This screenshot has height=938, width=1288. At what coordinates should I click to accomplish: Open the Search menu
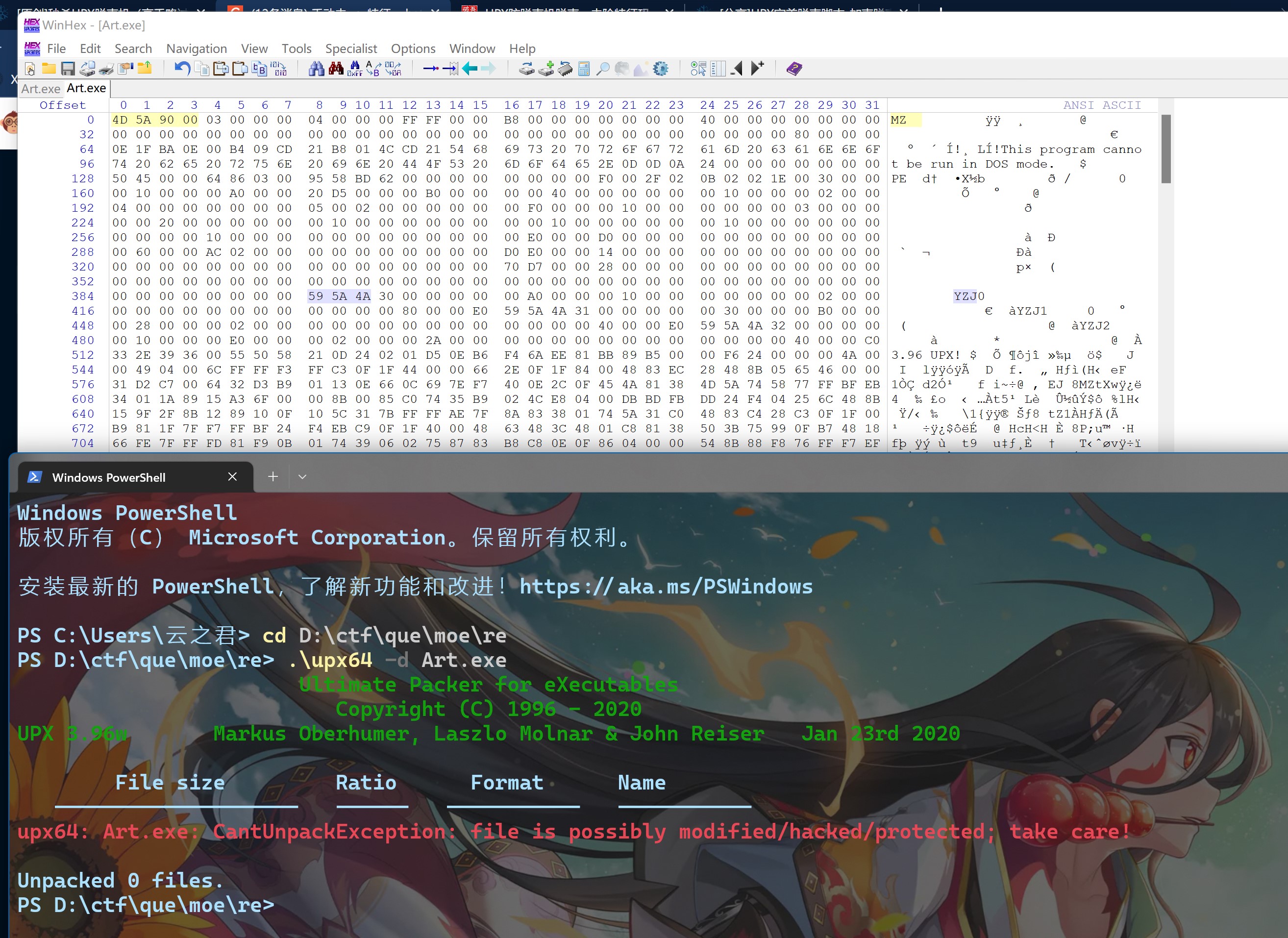coord(133,49)
